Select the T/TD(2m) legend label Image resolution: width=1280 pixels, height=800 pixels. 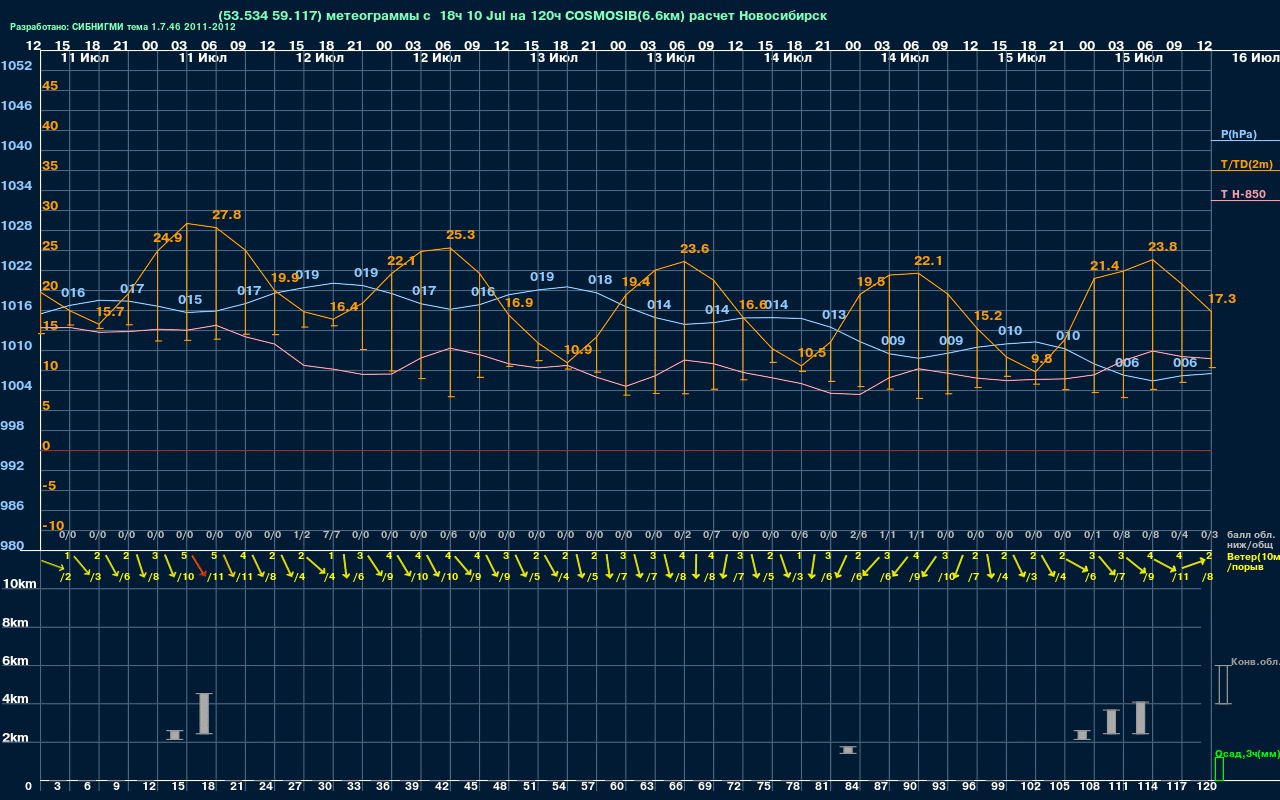(1246, 164)
